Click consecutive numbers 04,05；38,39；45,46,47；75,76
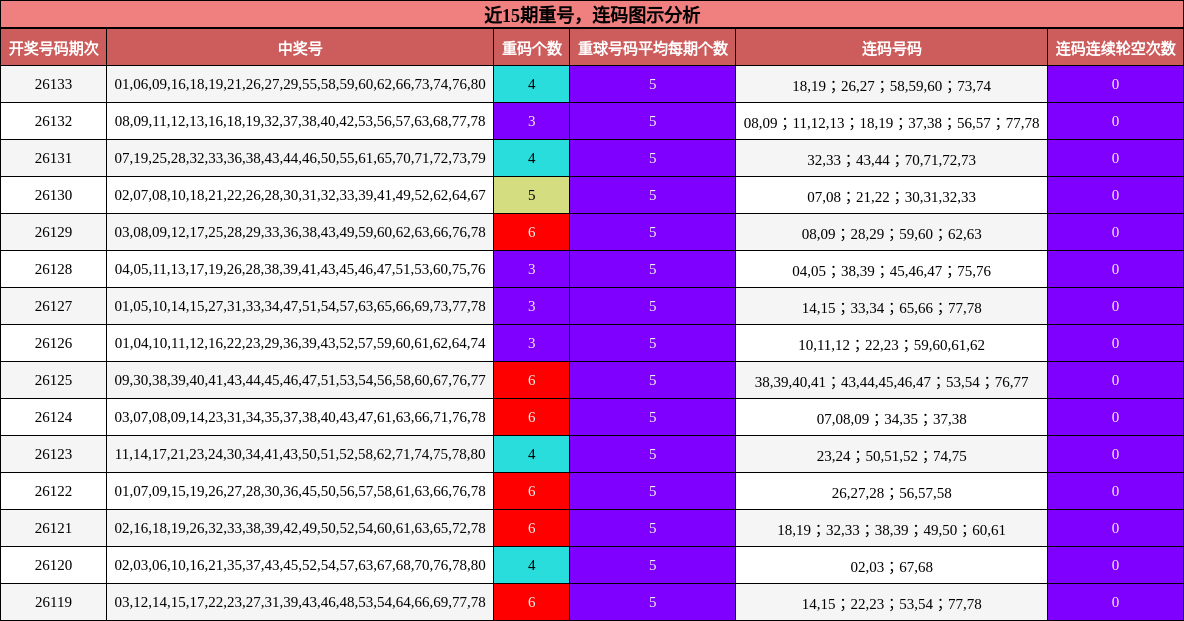1184x621 pixels. [x=891, y=270]
